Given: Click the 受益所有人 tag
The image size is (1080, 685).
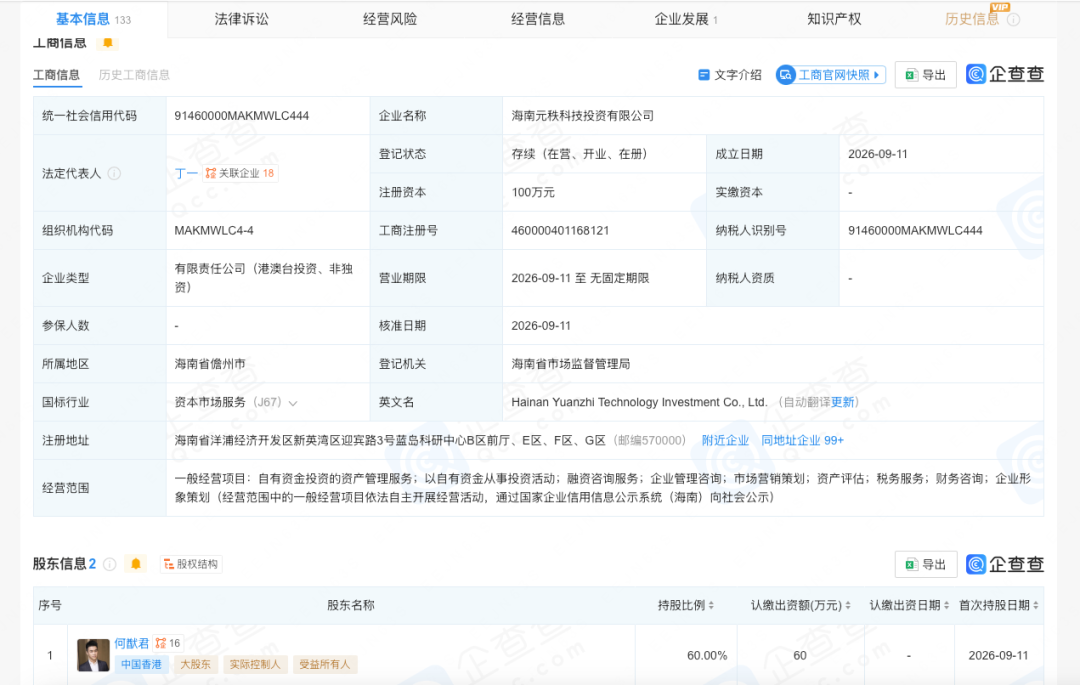Looking at the screenshot, I should click(x=324, y=664).
